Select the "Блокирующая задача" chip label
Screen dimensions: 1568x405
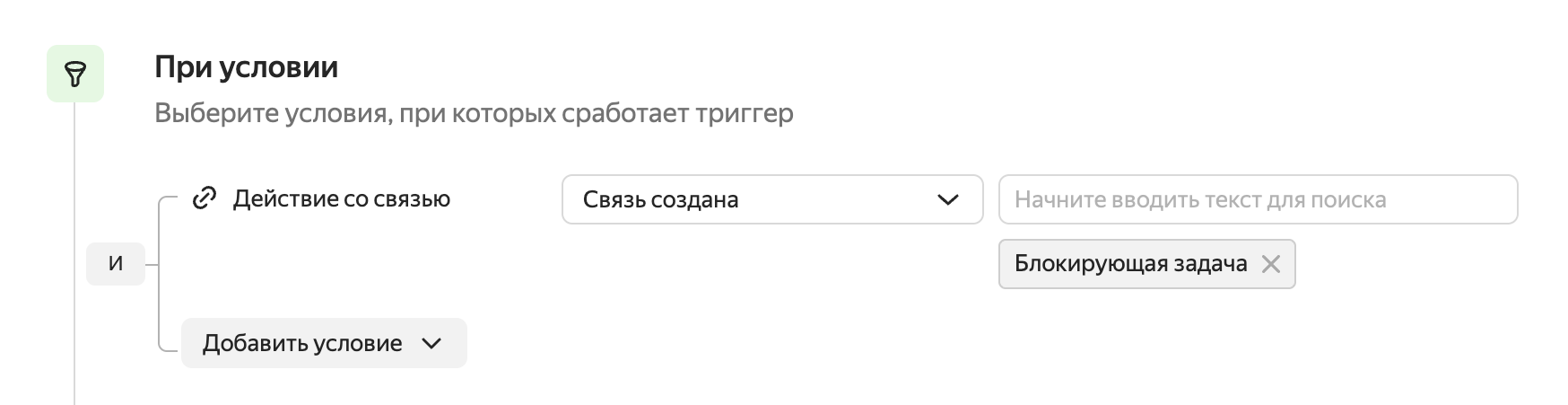pyautogui.click(x=1130, y=264)
